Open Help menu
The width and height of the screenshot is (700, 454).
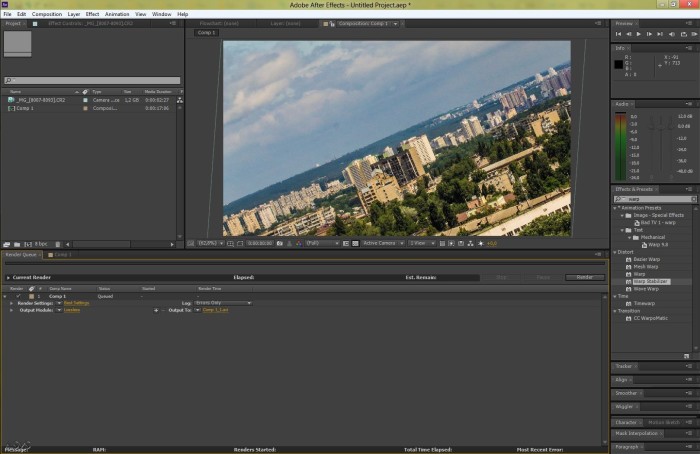pos(183,14)
